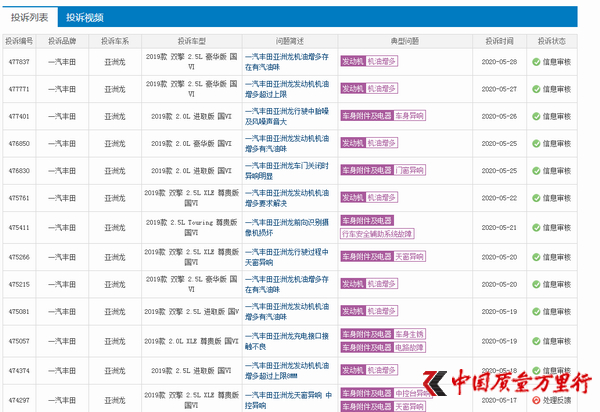Select complaint number 477837

coord(19,62)
